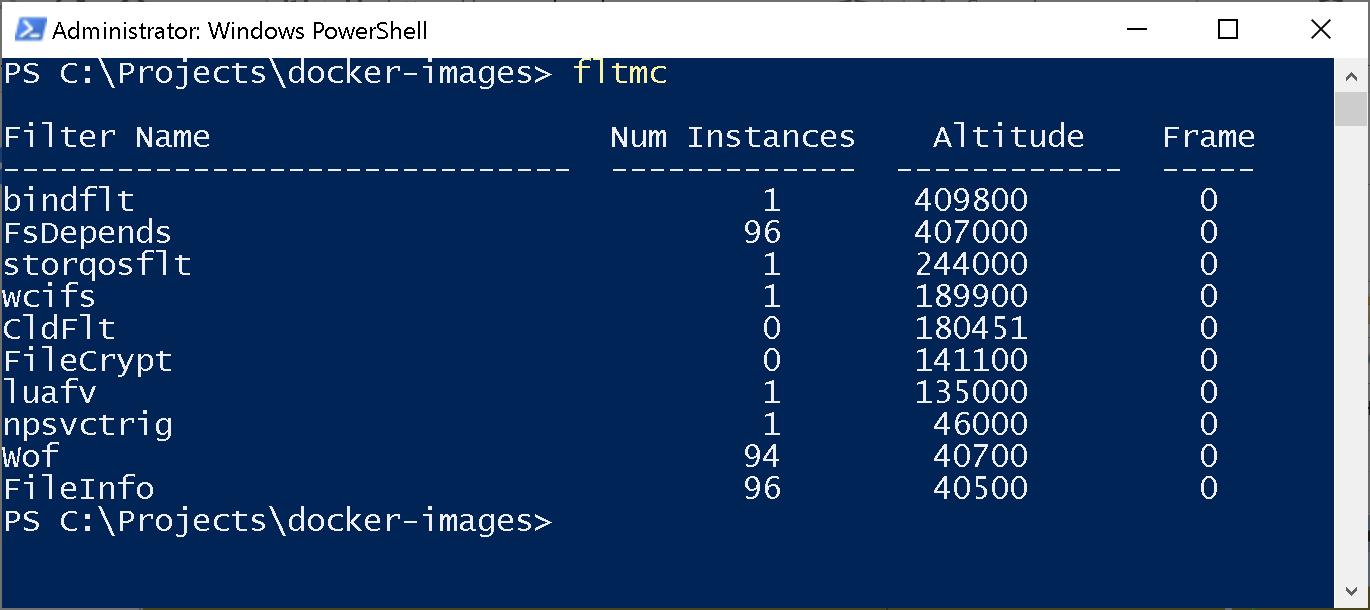Minimize the PowerShell window

pyautogui.click(x=1135, y=30)
